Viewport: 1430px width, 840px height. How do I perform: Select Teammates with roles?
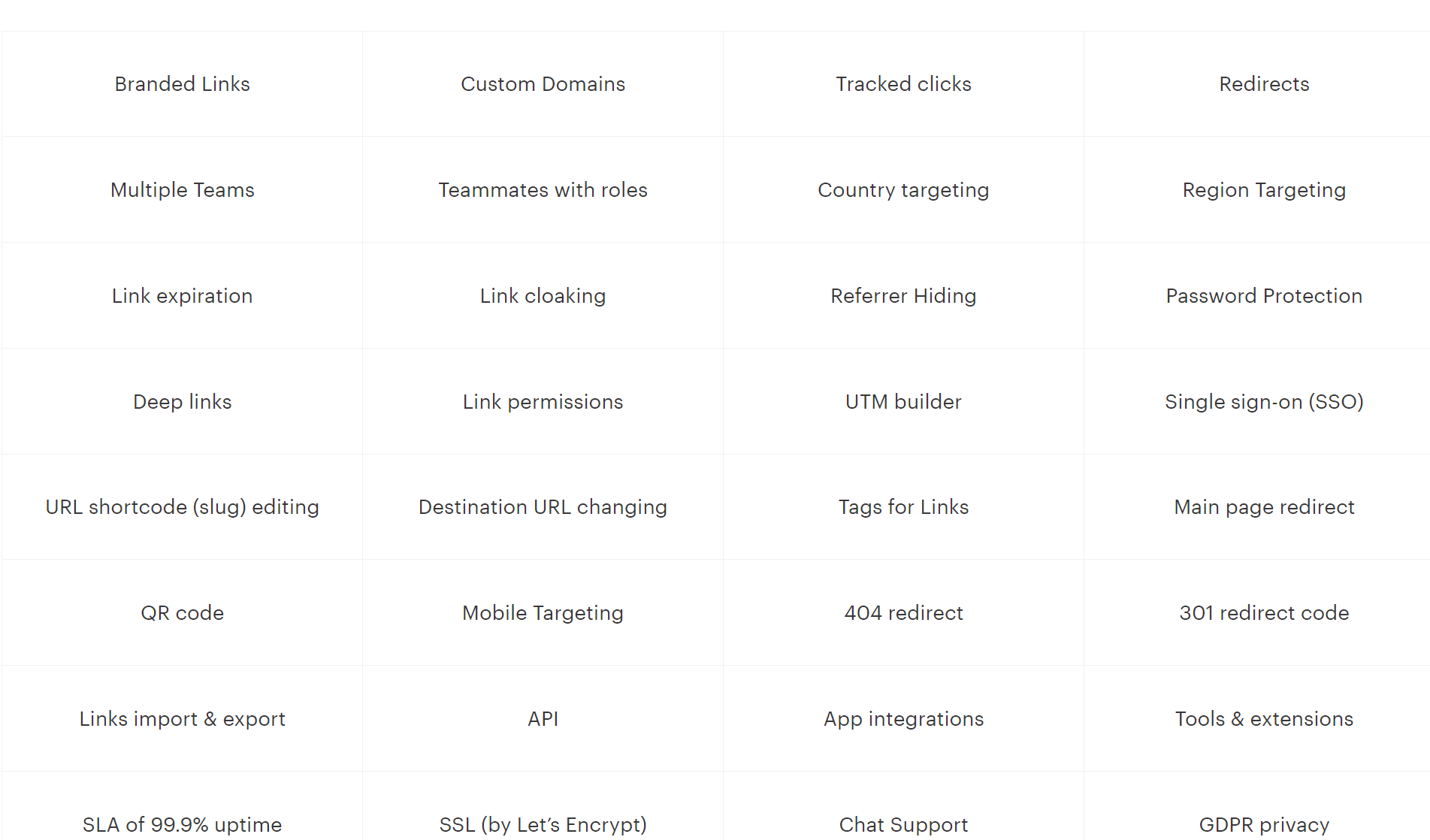click(x=543, y=190)
